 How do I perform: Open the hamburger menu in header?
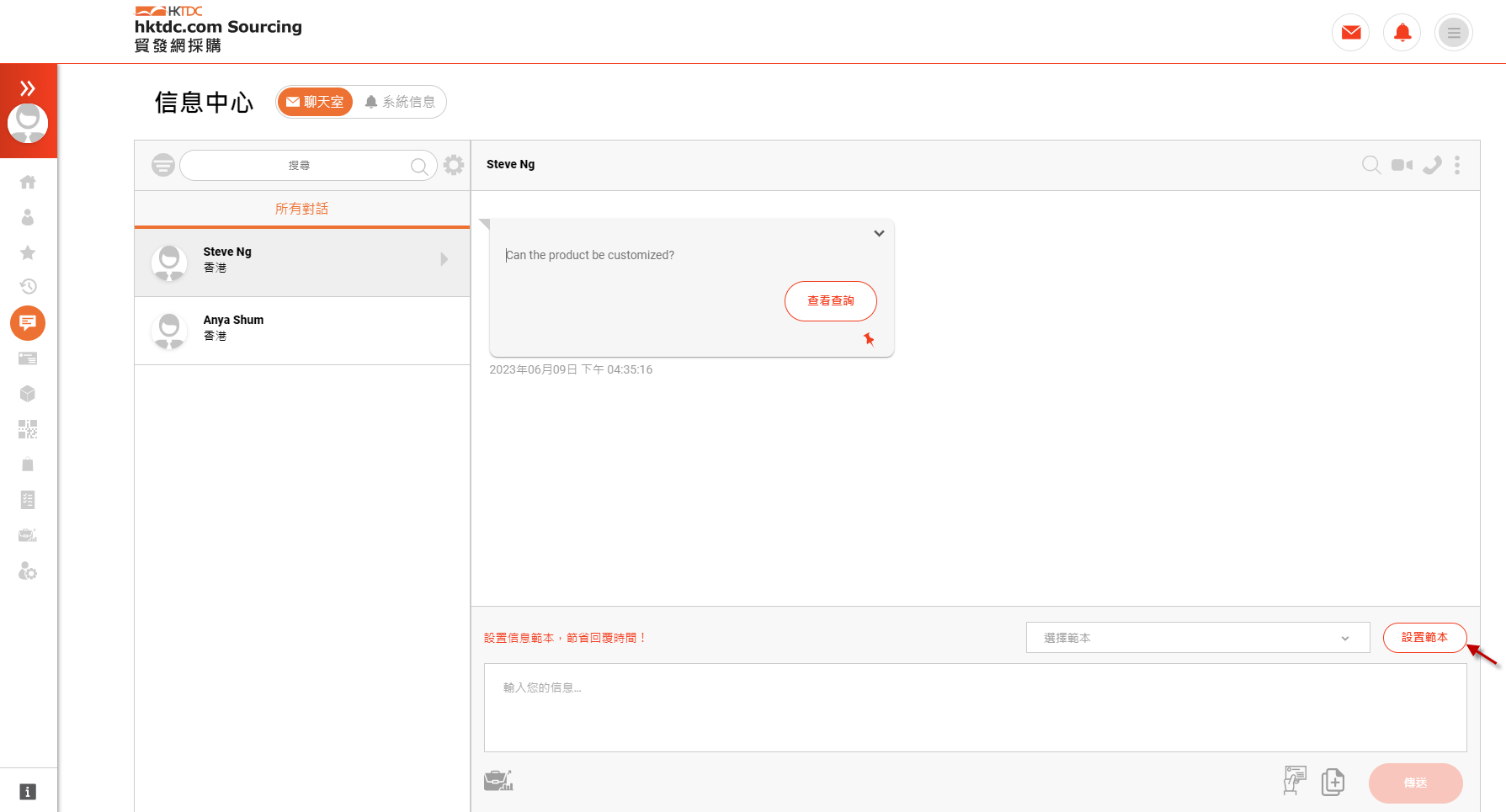click(x=1454, y=33)
